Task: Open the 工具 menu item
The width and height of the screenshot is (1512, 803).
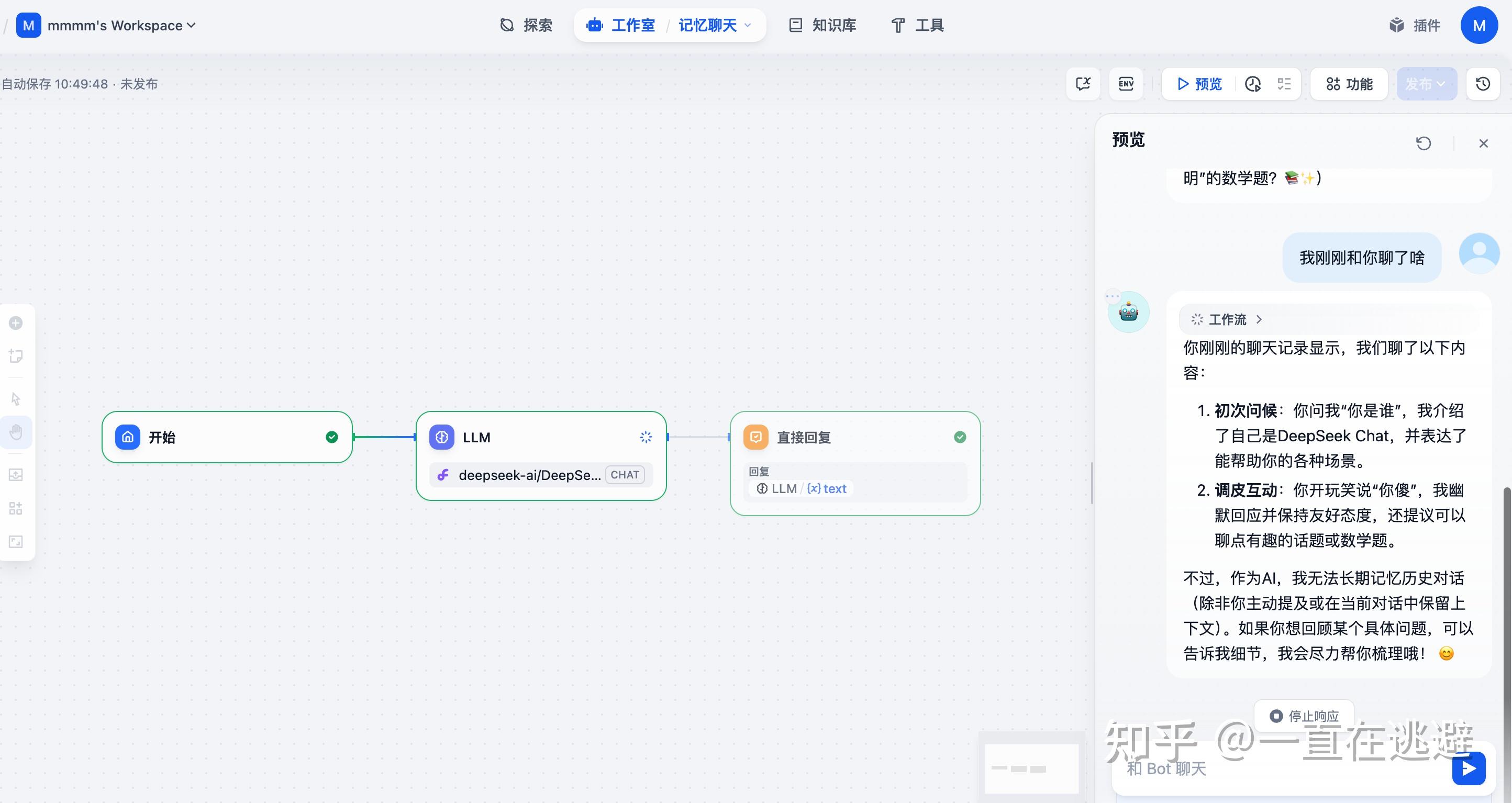Action: (x=917, y=25)
